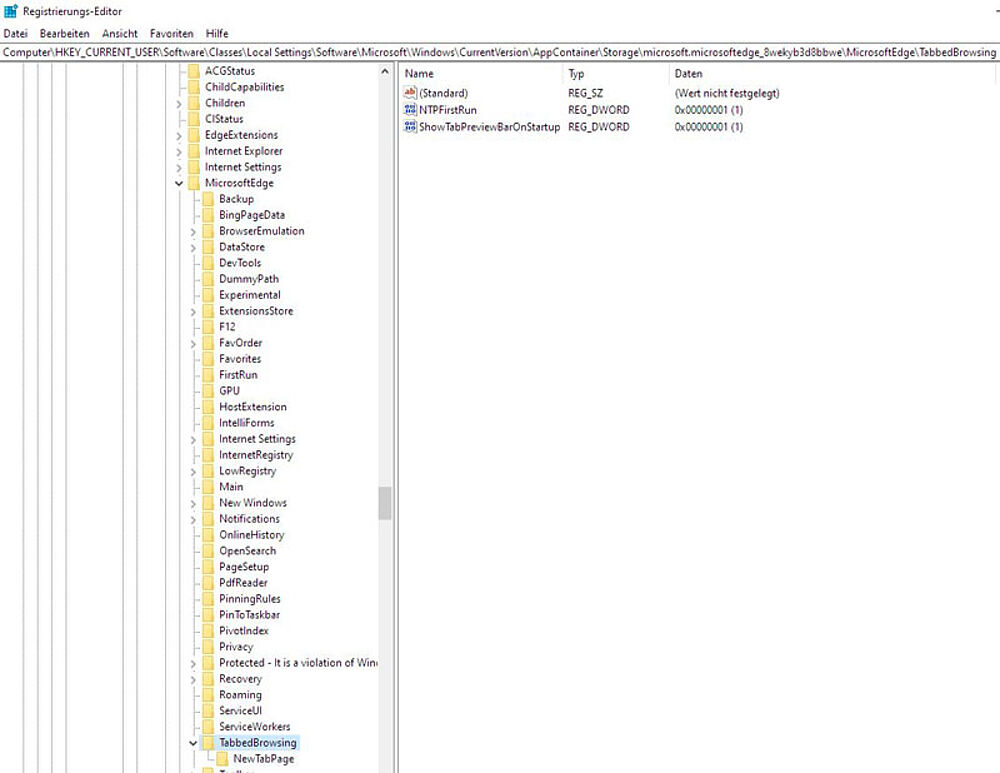
Task: Click the '(Wert nicht festgelegt)' data cell
Action: 727,94
